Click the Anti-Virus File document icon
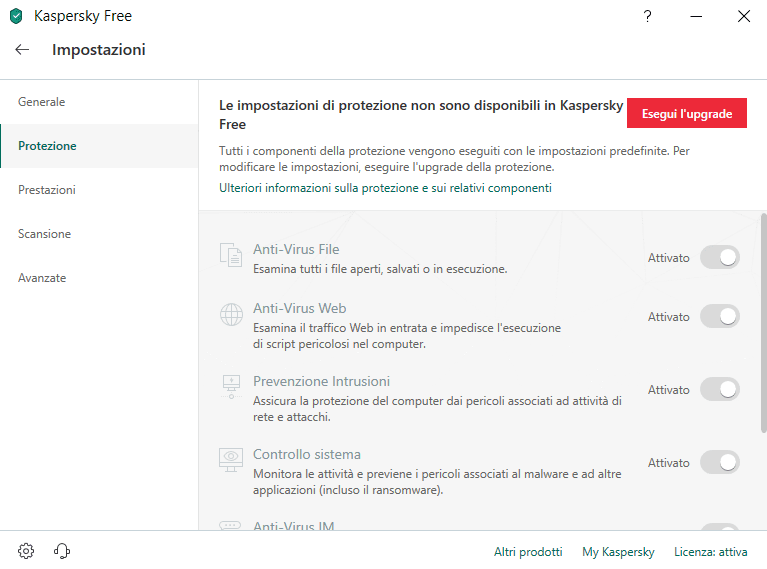 pyautogui.click(x=231, y=256)
